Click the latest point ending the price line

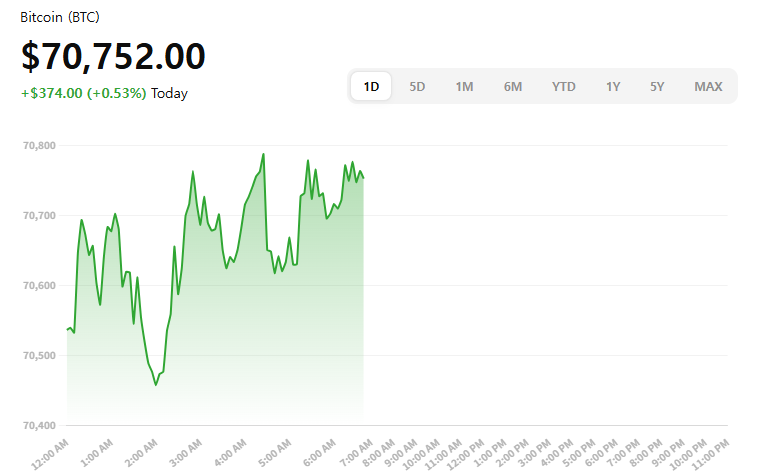pos(363,178)
